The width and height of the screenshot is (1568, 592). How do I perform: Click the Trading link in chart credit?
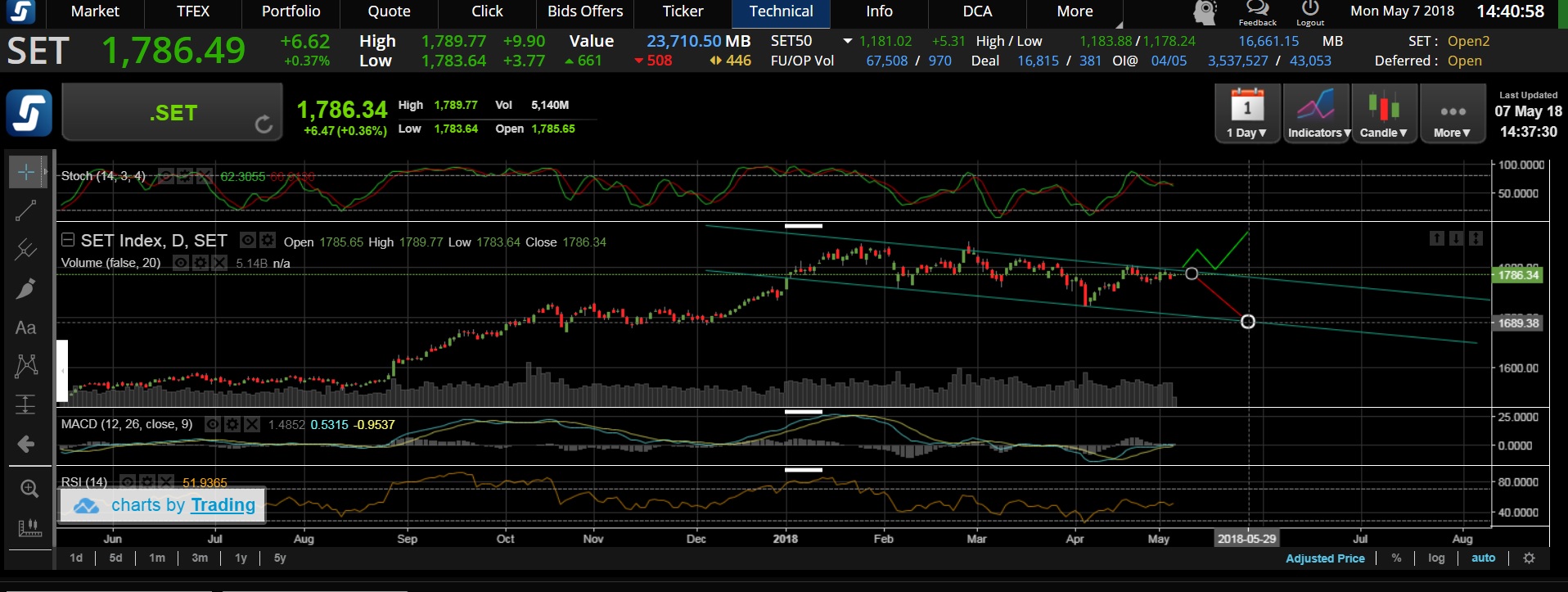click(x=223, y=505)
